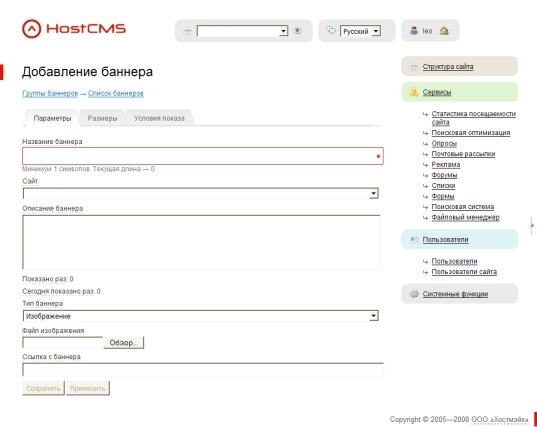
Task: Follow the Группы баннеров breadcrumb link
Action: [x=50, y=93]
